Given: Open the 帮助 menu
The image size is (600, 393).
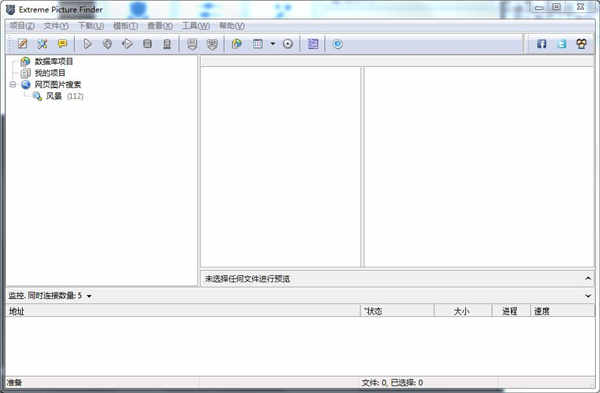Looking at the screenshot, I should coord(232,26).
